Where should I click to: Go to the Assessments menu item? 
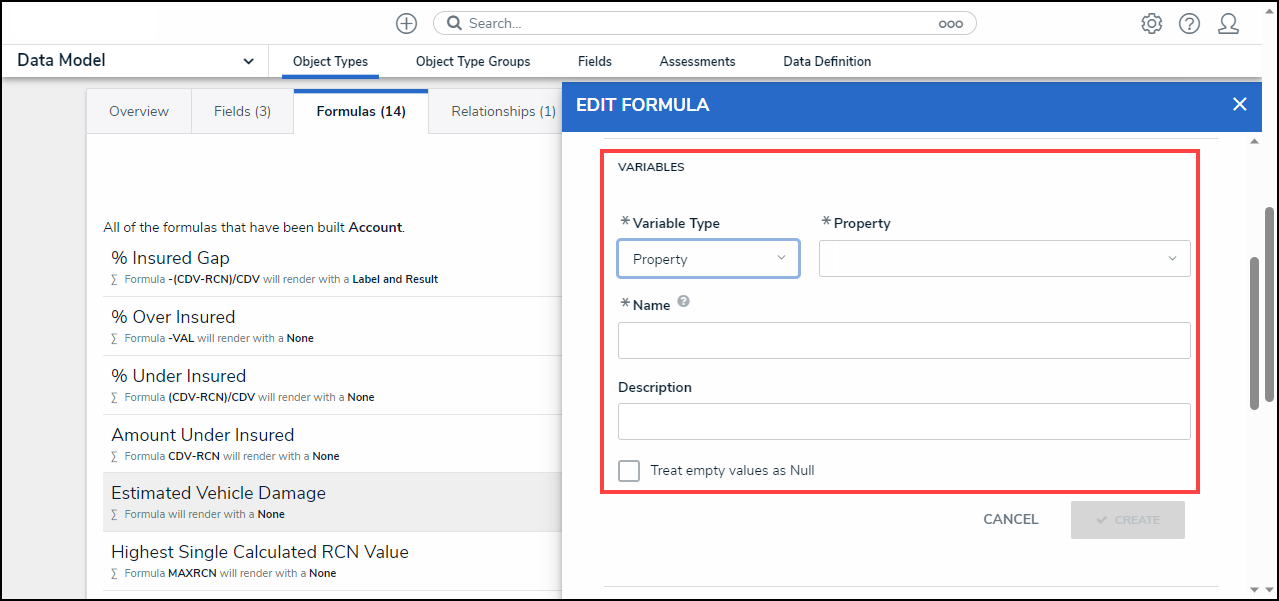pyautogui.click(x=697, y=61)
